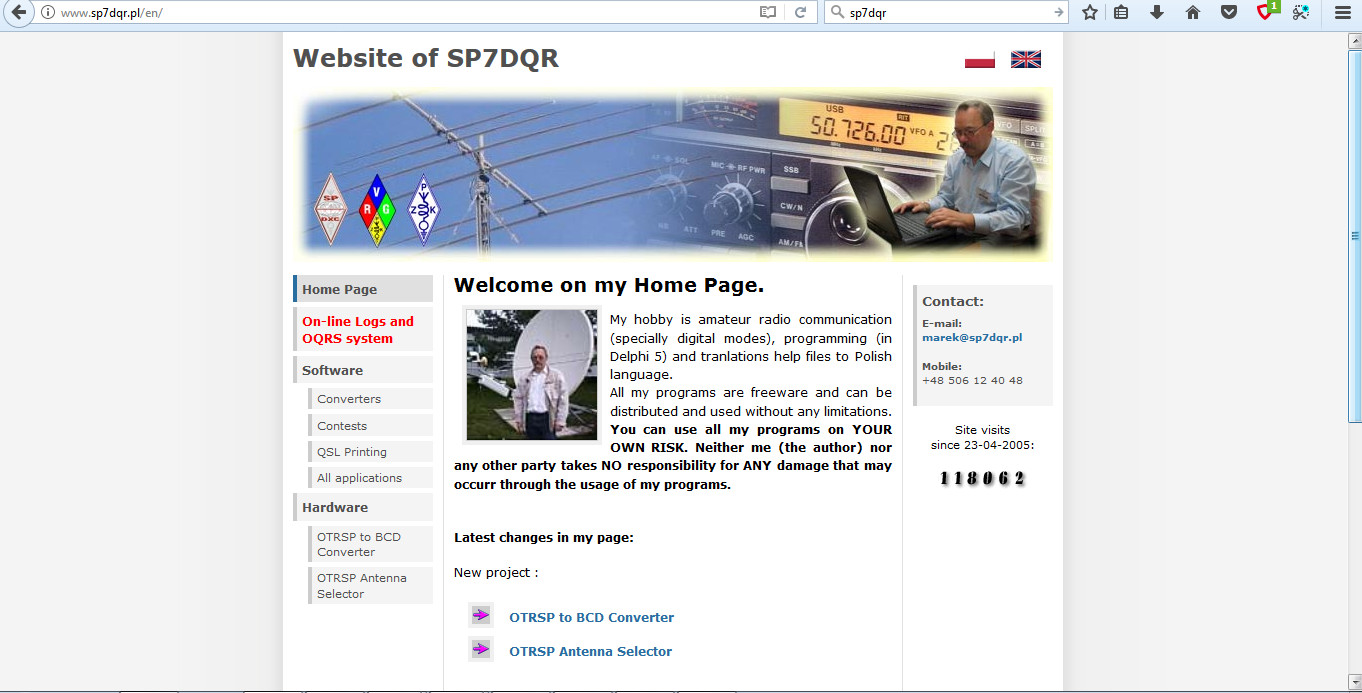Viewport: 1362px width, 693px height.
Task: Select the English language flag
Action: click(x=1025, y=58)
